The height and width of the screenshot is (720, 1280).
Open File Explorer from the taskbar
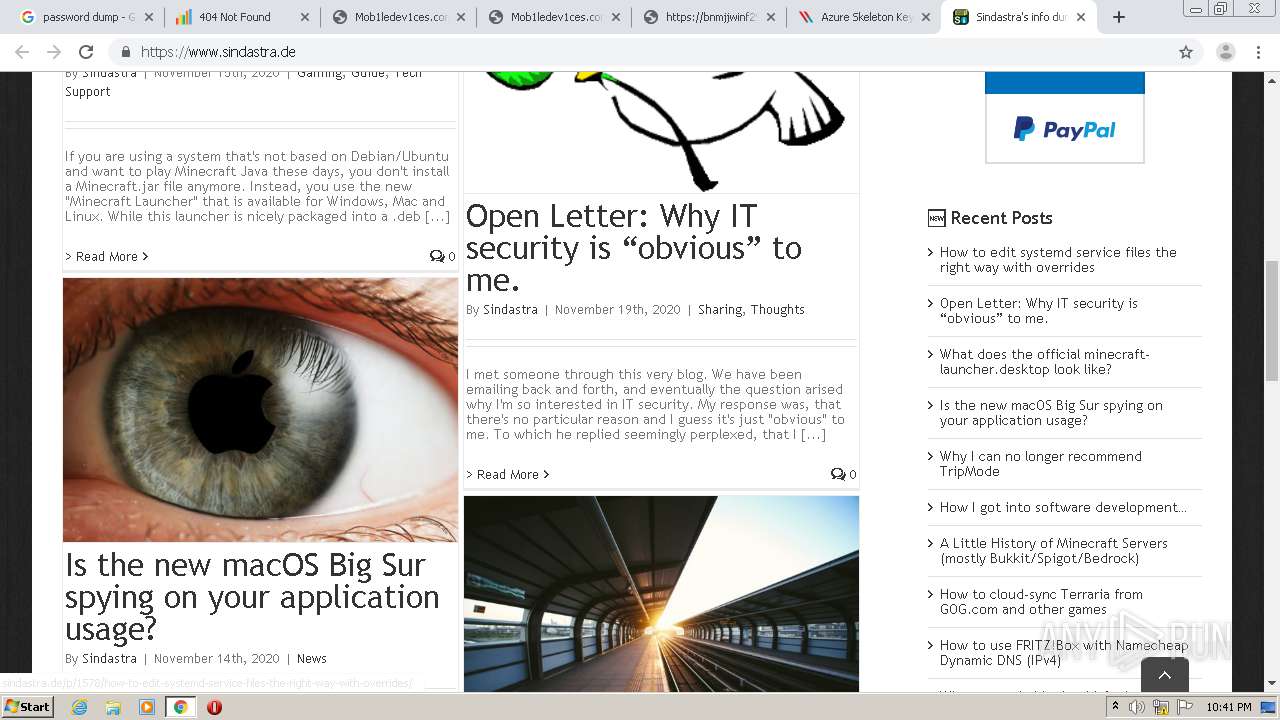pyautogui.click(x=113, y=707)
